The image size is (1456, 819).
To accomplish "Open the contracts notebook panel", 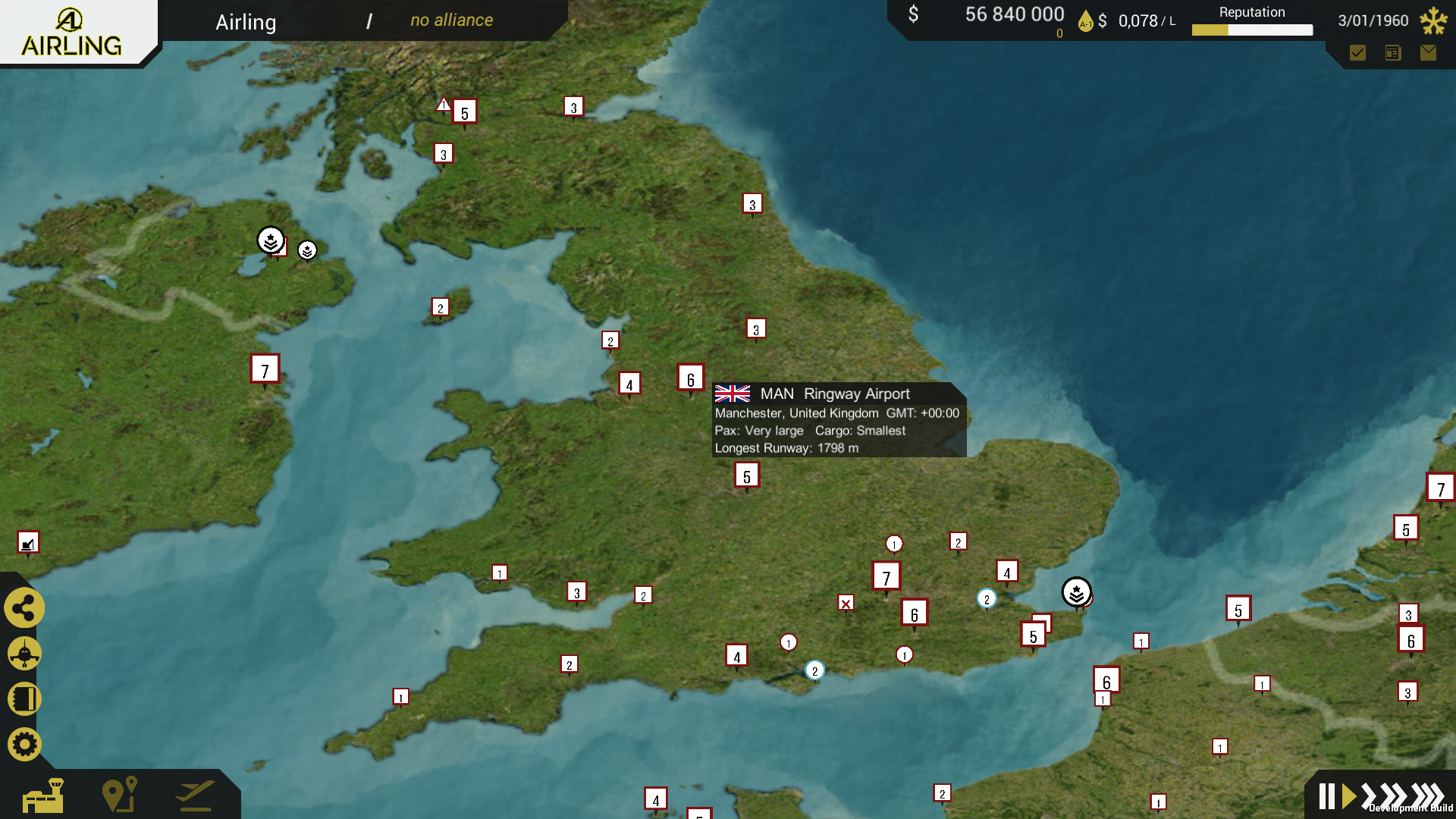I will tap(24, 698).
